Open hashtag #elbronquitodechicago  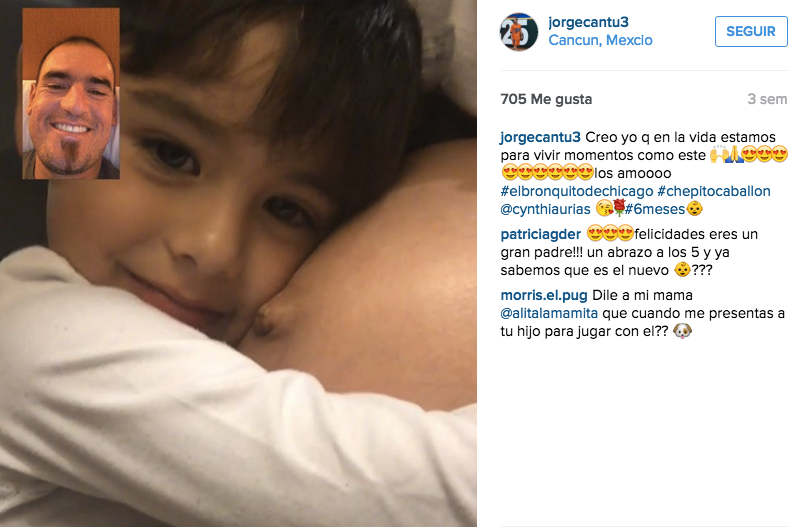[x=577, y=191]
